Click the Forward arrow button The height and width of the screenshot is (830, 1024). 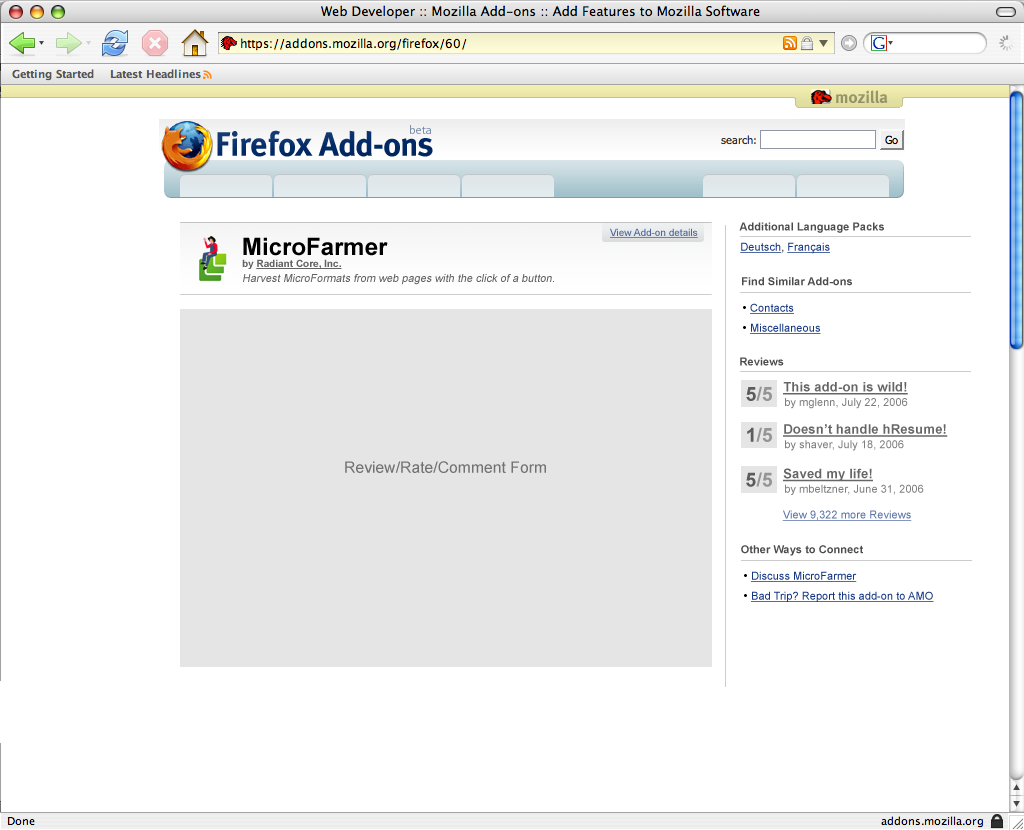point(68,43)
